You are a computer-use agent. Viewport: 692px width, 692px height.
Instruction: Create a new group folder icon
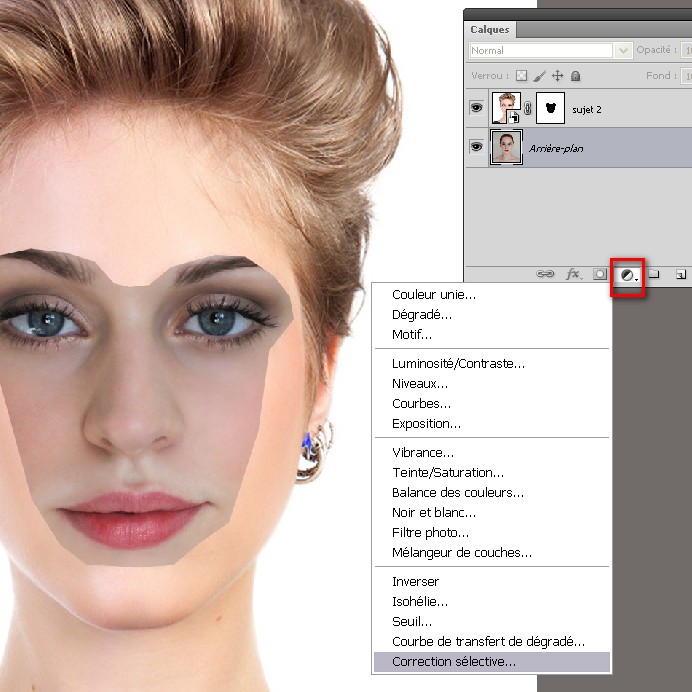[x=654, y=274]
